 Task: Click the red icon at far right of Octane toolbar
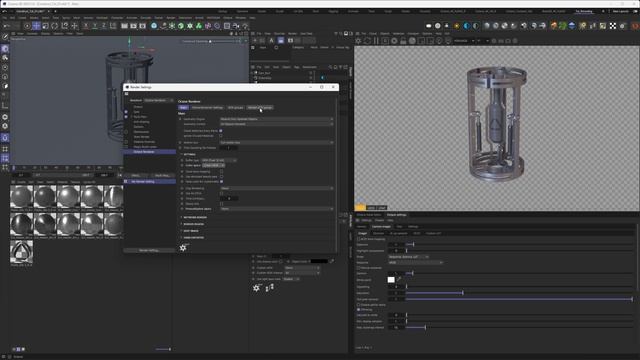pyautogui.click(x=635, y=26)
